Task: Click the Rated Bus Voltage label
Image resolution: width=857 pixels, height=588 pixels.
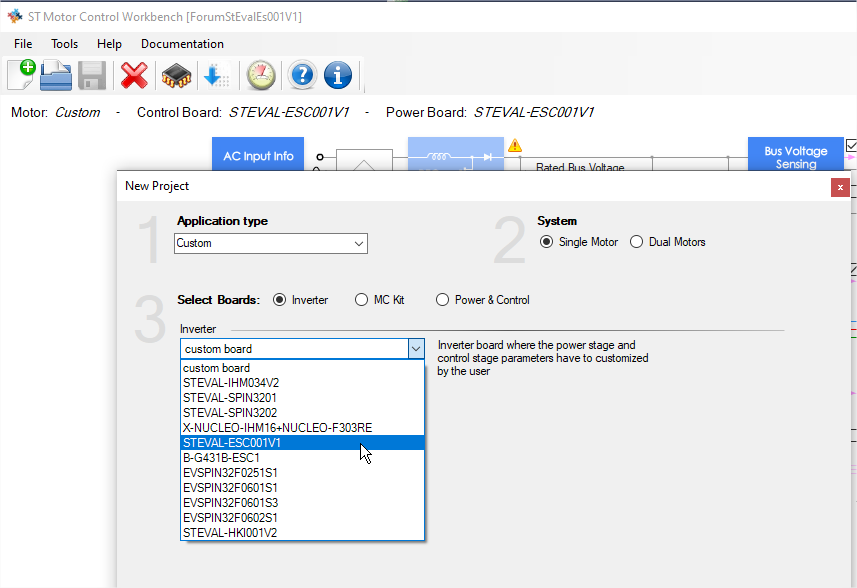Action: (x=580, y=167)
